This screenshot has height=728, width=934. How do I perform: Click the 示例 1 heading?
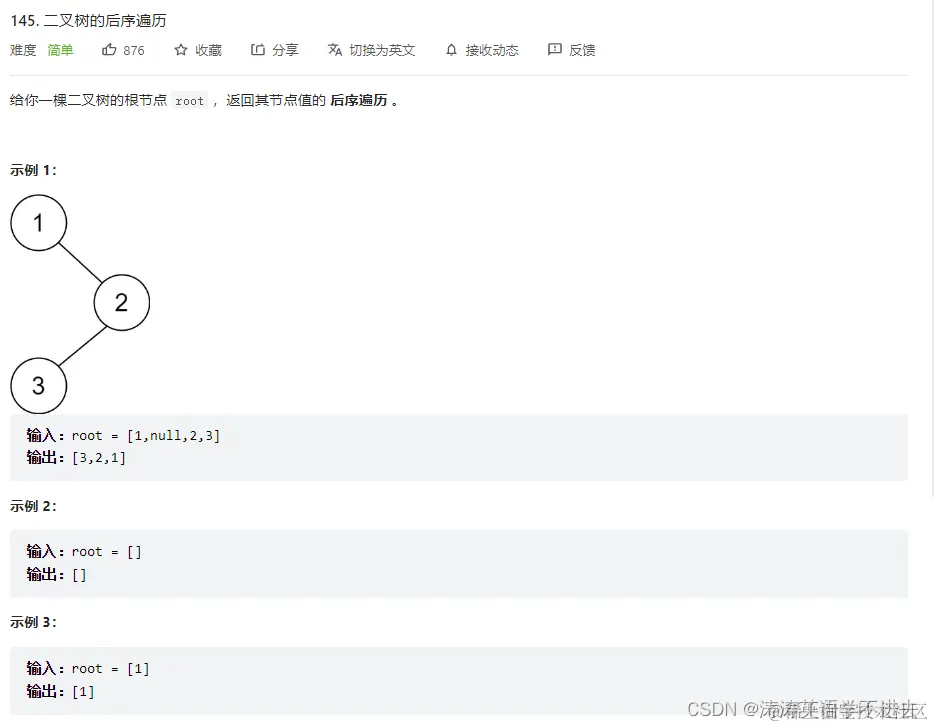click(x=31, y=169)
